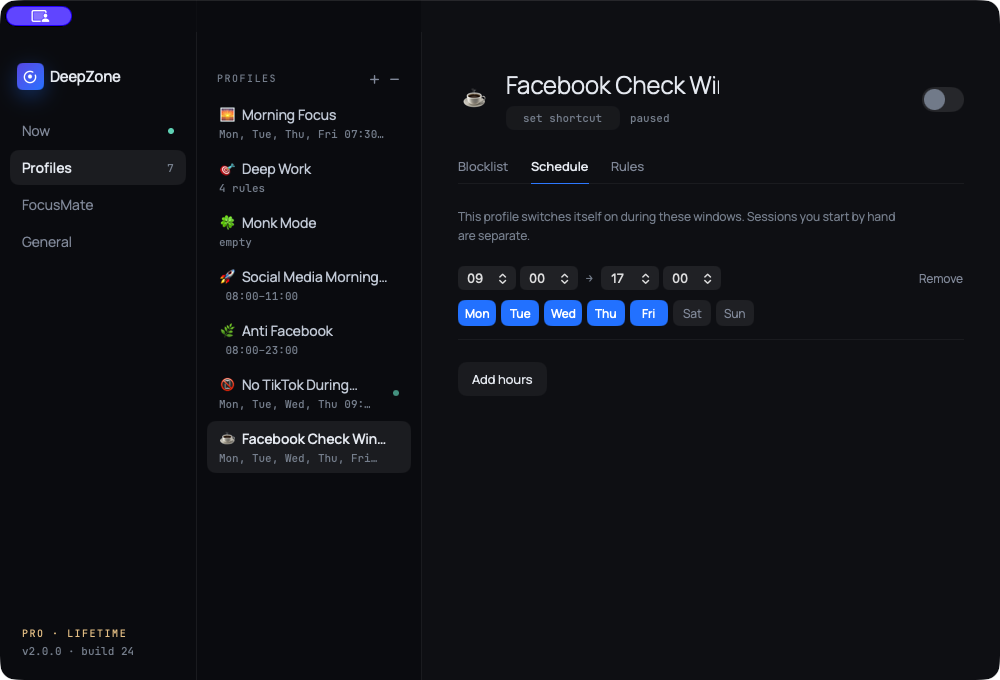Click the purple screen-share indicator pill
Screen dimensions: 1000x680
click(39, 16)
